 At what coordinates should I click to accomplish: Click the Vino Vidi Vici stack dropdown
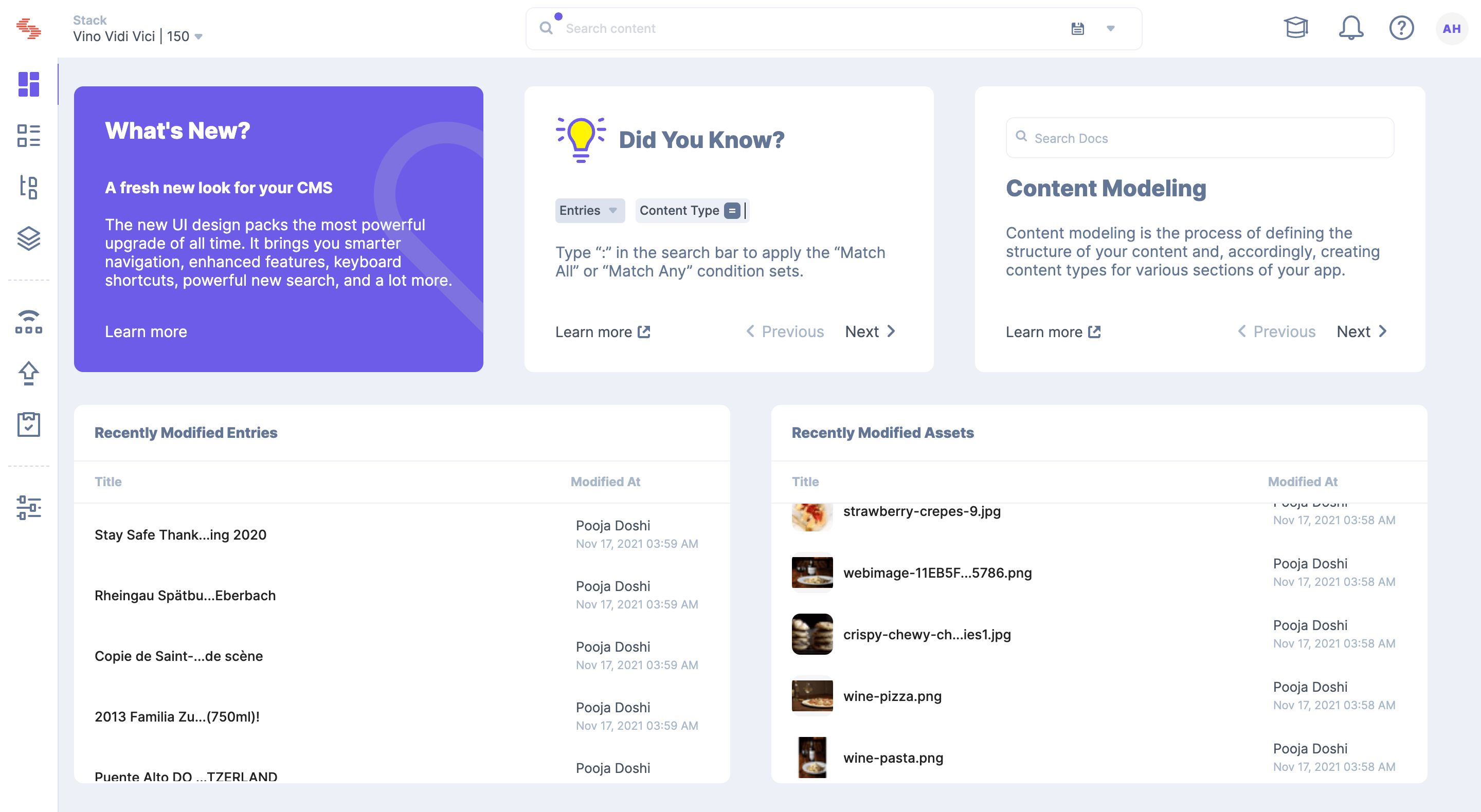coord(200,36)
